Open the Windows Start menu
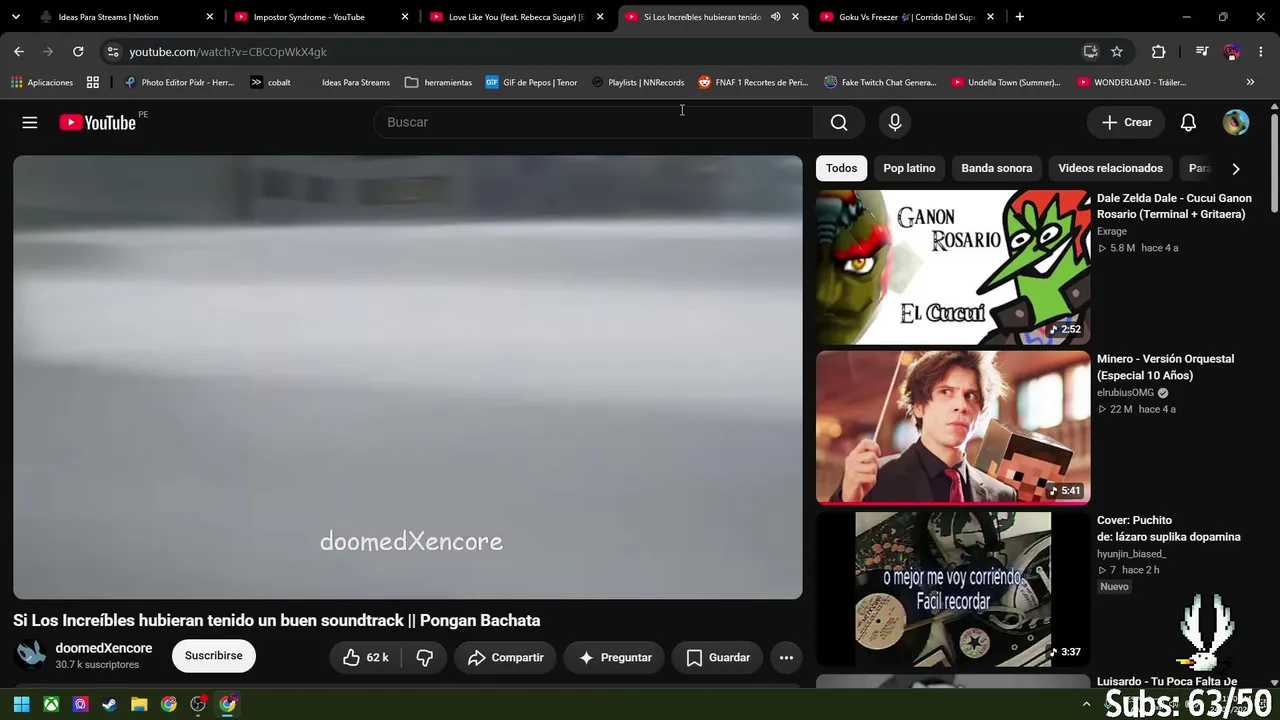Viewport: 1280px width, 720px height. click(x=21, y=704)
